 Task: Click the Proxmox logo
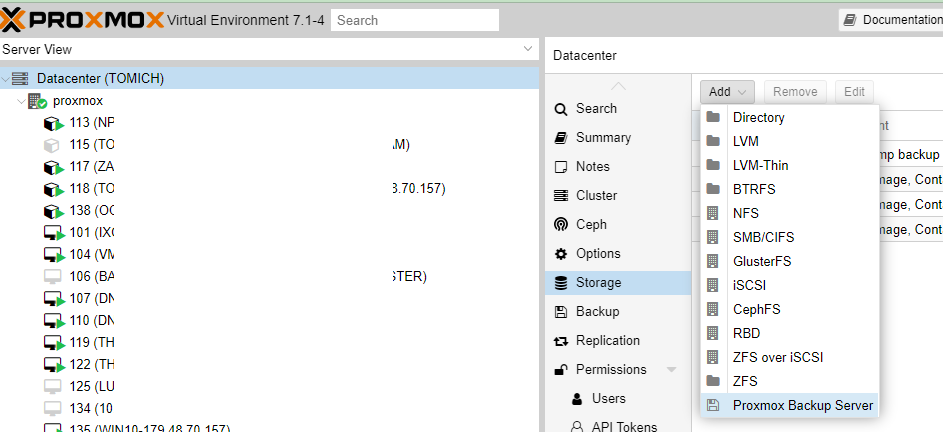pos(82,20)
